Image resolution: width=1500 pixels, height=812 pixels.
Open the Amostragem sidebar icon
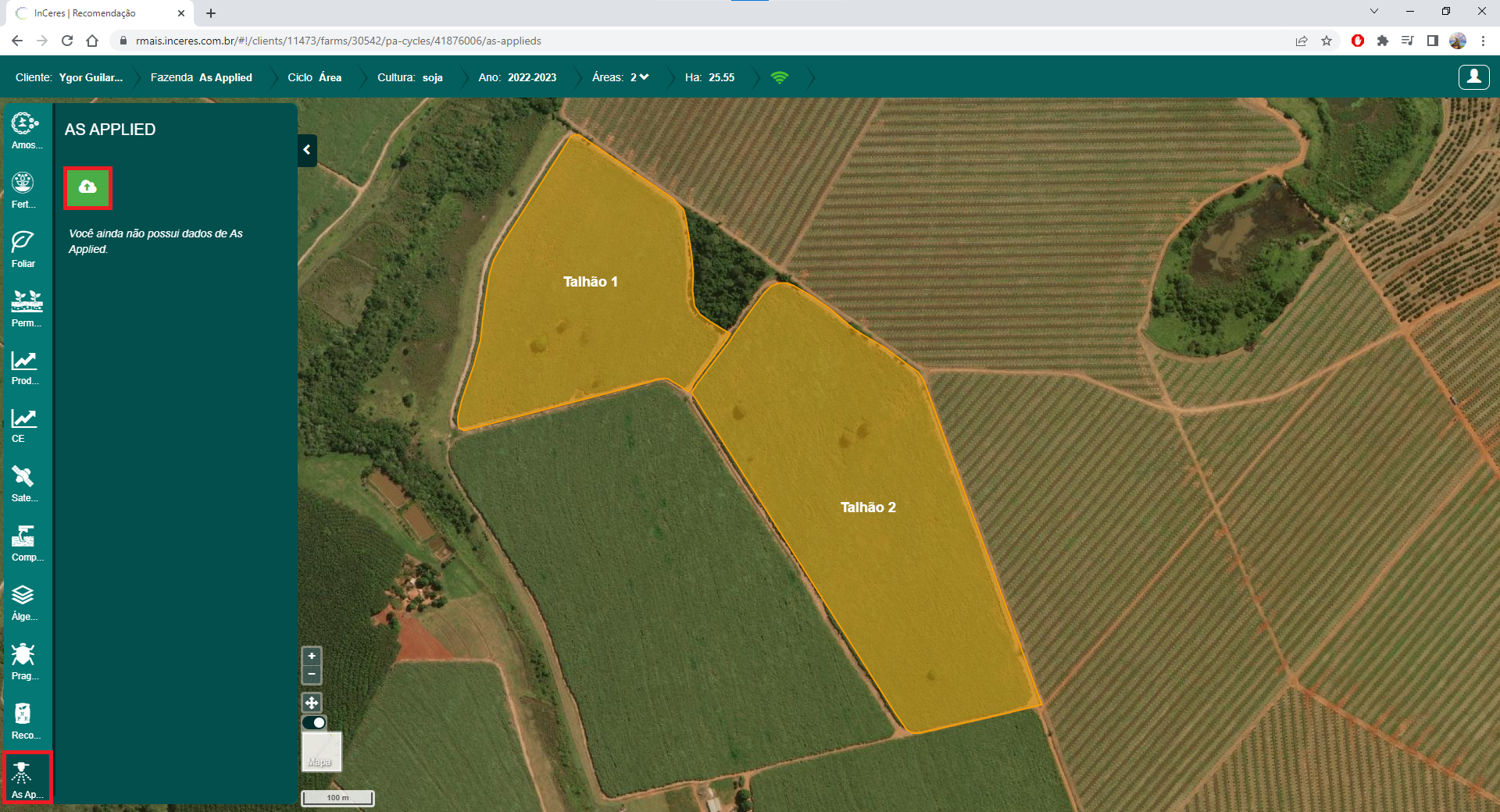pyautogui.click(x=26, y=130)
